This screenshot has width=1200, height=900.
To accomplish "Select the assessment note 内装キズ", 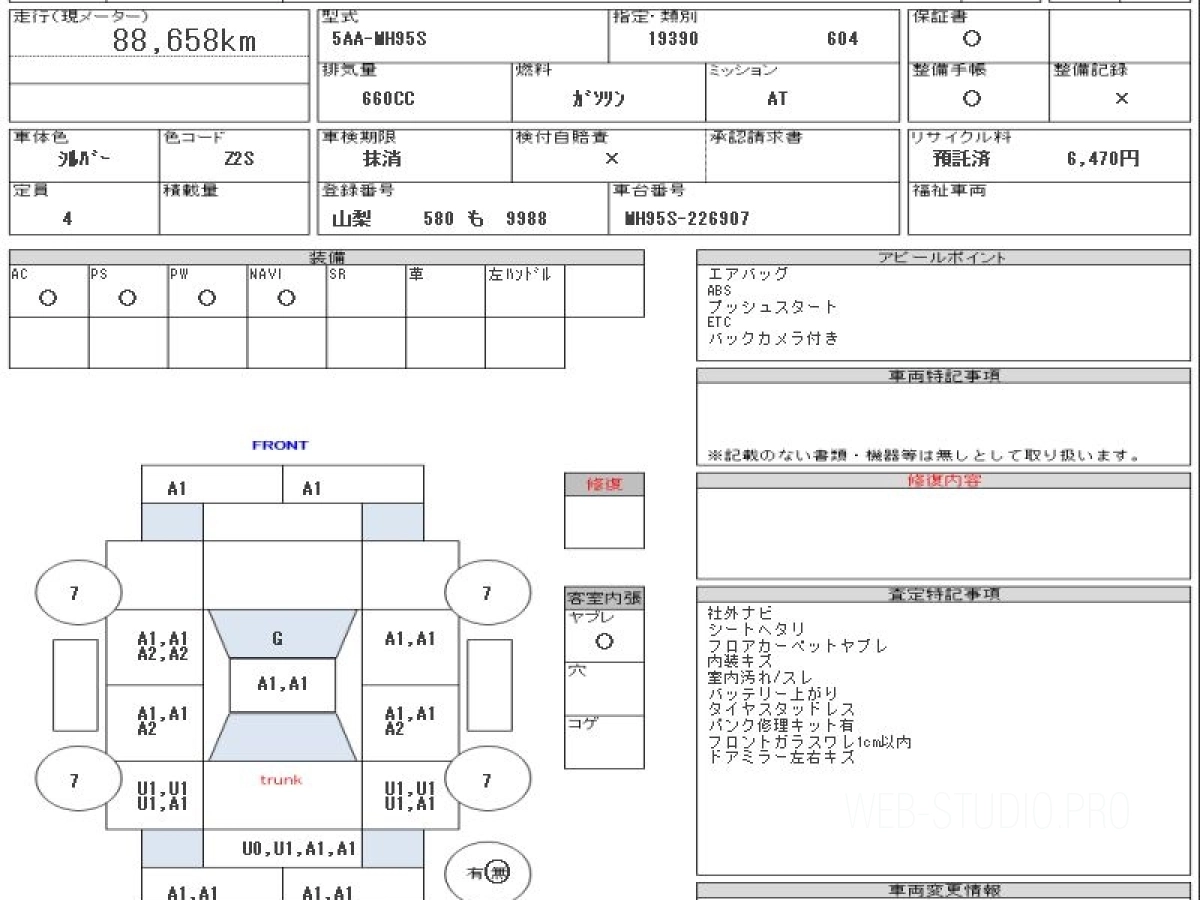I will [x=740, y=661].
